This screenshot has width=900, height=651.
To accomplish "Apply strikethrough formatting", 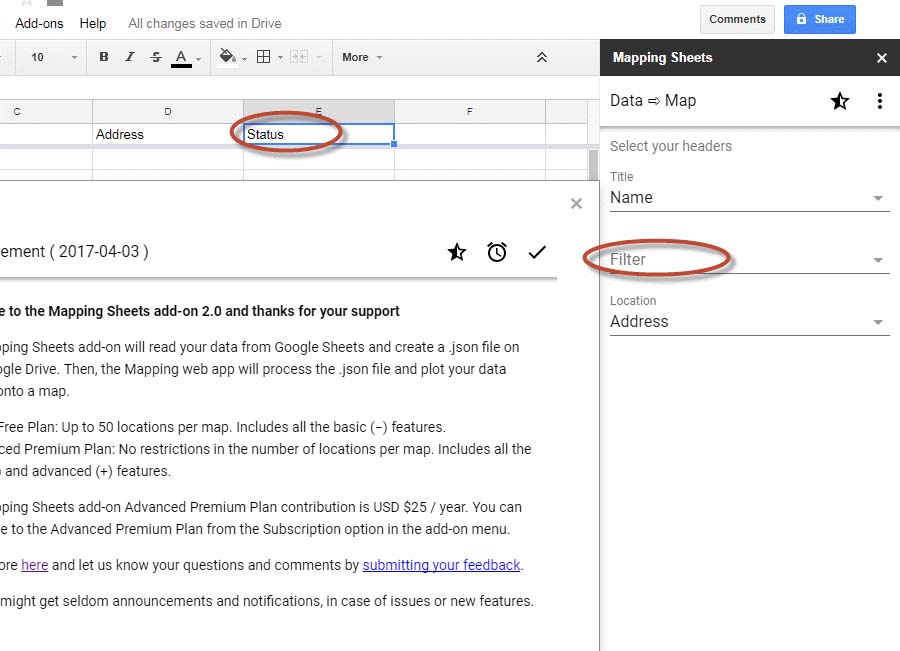I will coord(156,57).
